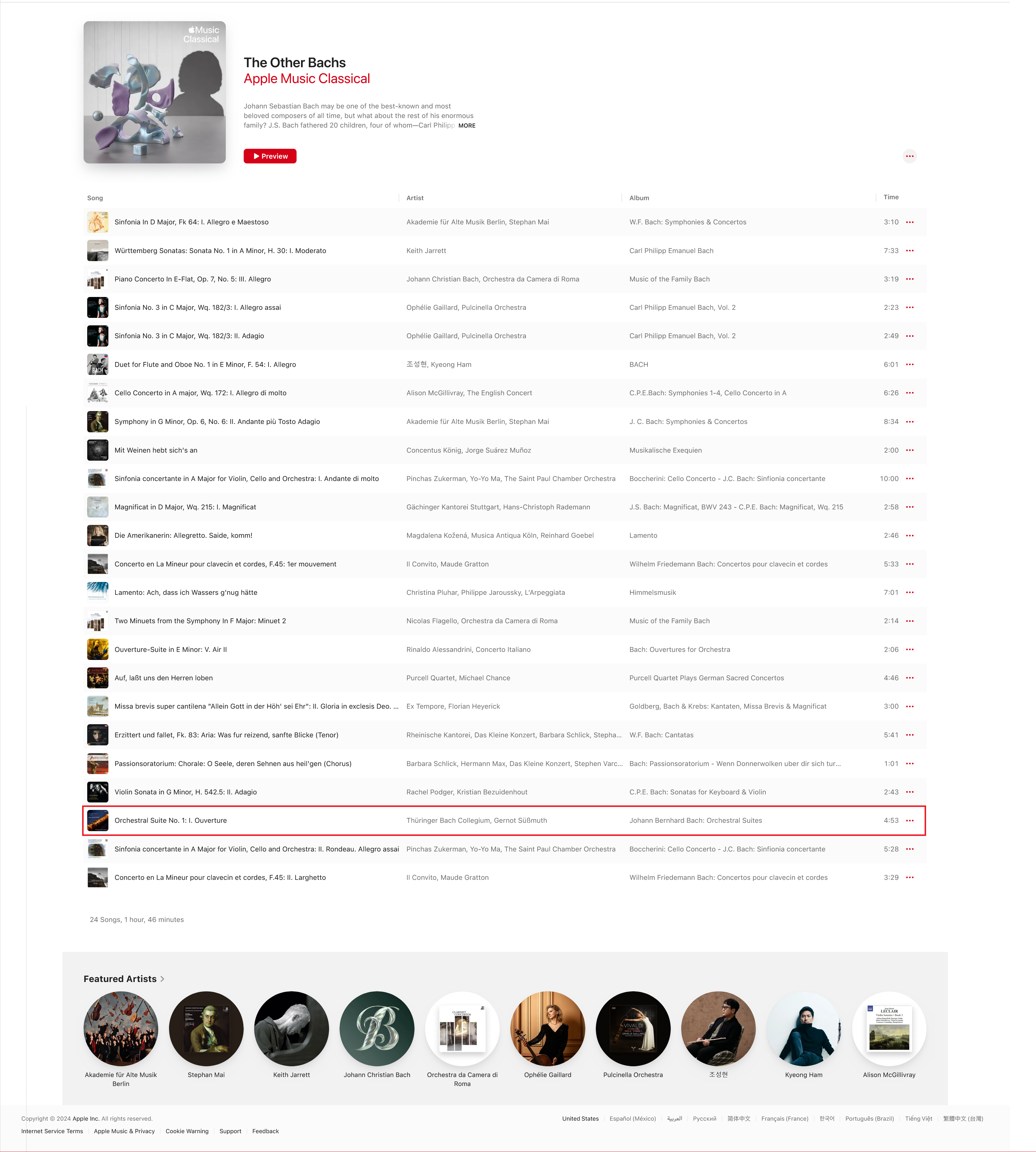Switch language to Español (México)
Image resolution: width=1036 pixels, height=1152 pixels.
click(x=633, y=1119)
